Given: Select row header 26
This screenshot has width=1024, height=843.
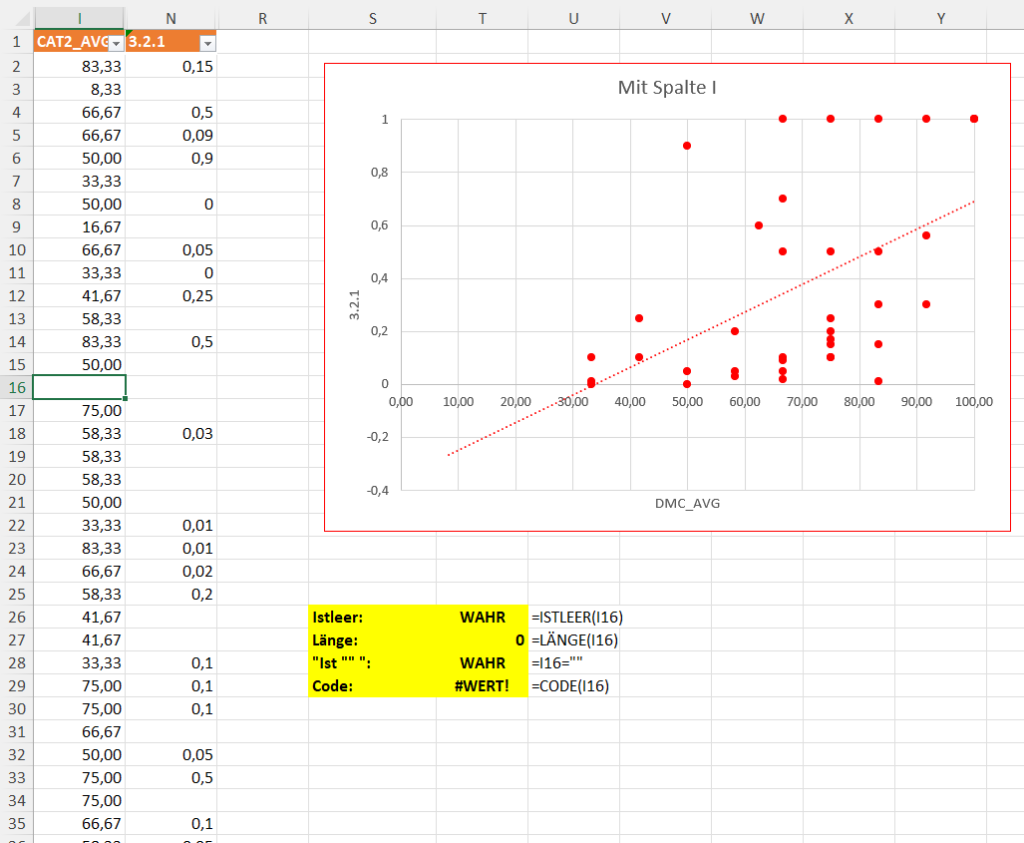Looking at the screenshot, I should click(16, 617).
